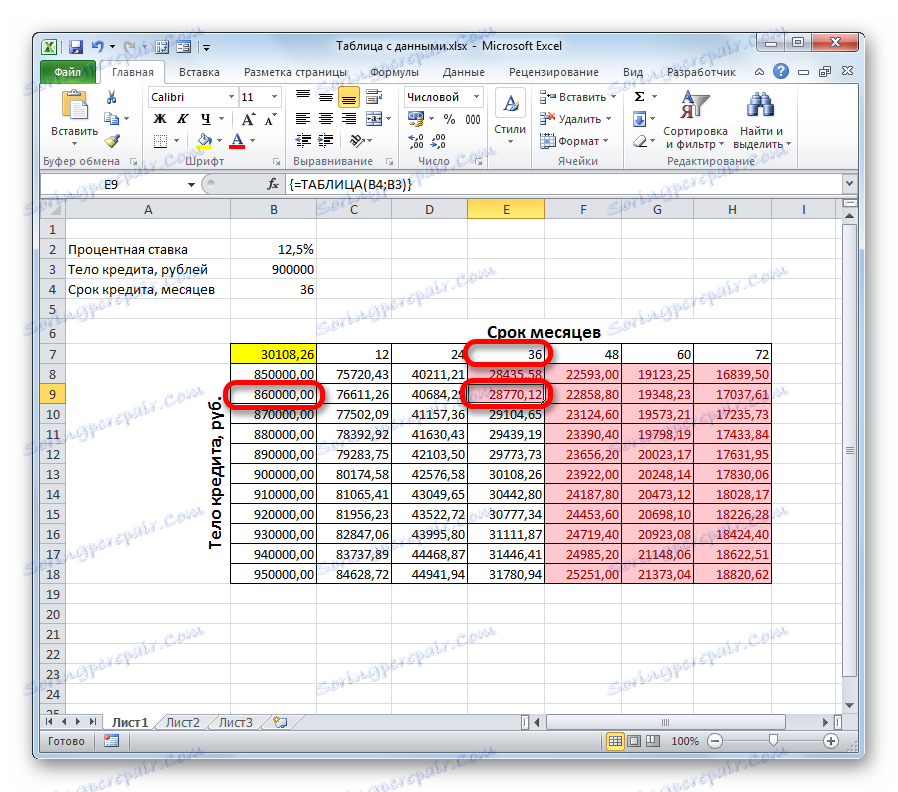Customize Quick Access Toolbar dropdown
Screen dimensions: 898x792
206,48
